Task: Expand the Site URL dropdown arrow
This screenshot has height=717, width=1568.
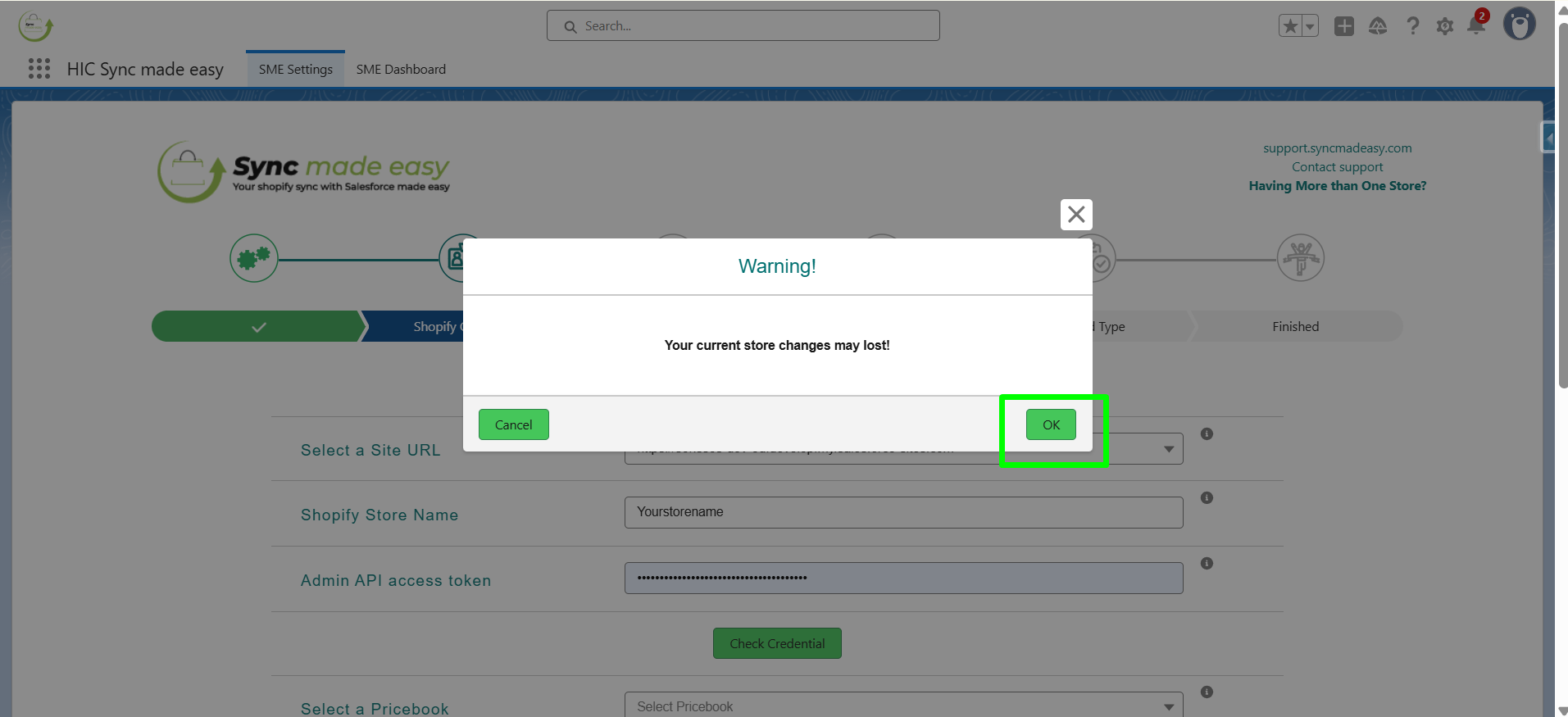Action: click(x=1169, y=449)
